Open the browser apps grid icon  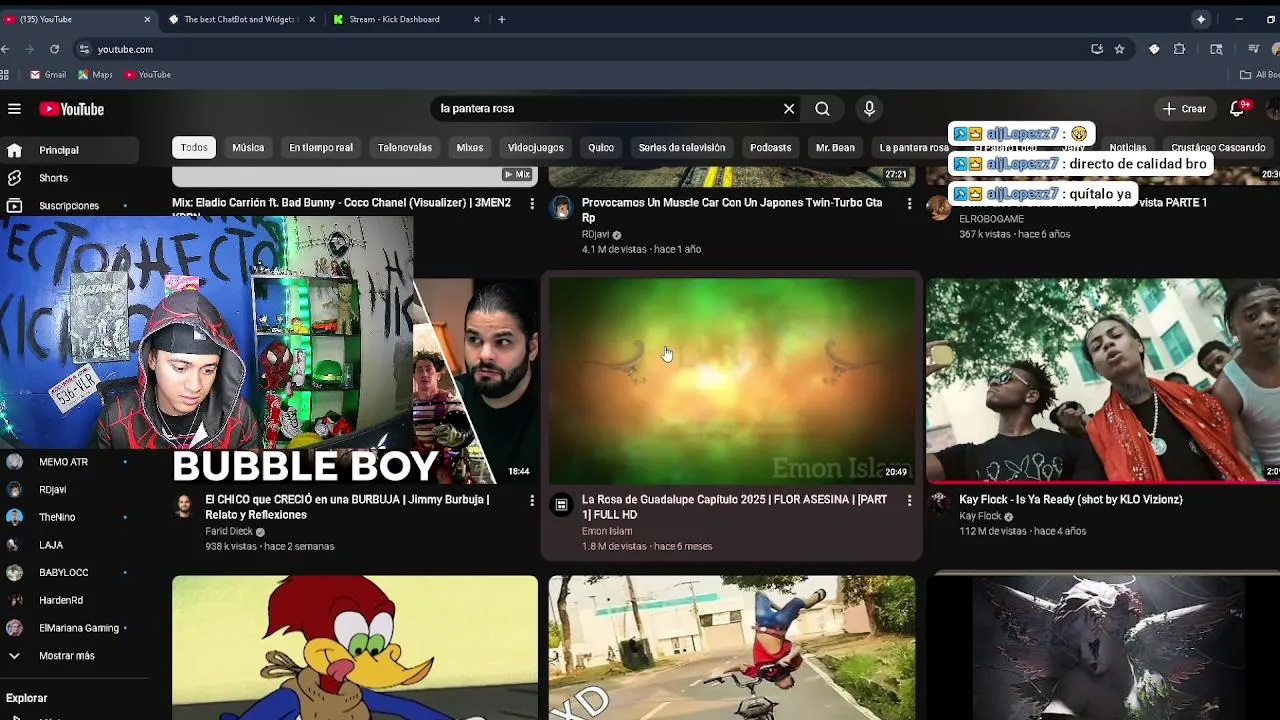pos(5,74)
